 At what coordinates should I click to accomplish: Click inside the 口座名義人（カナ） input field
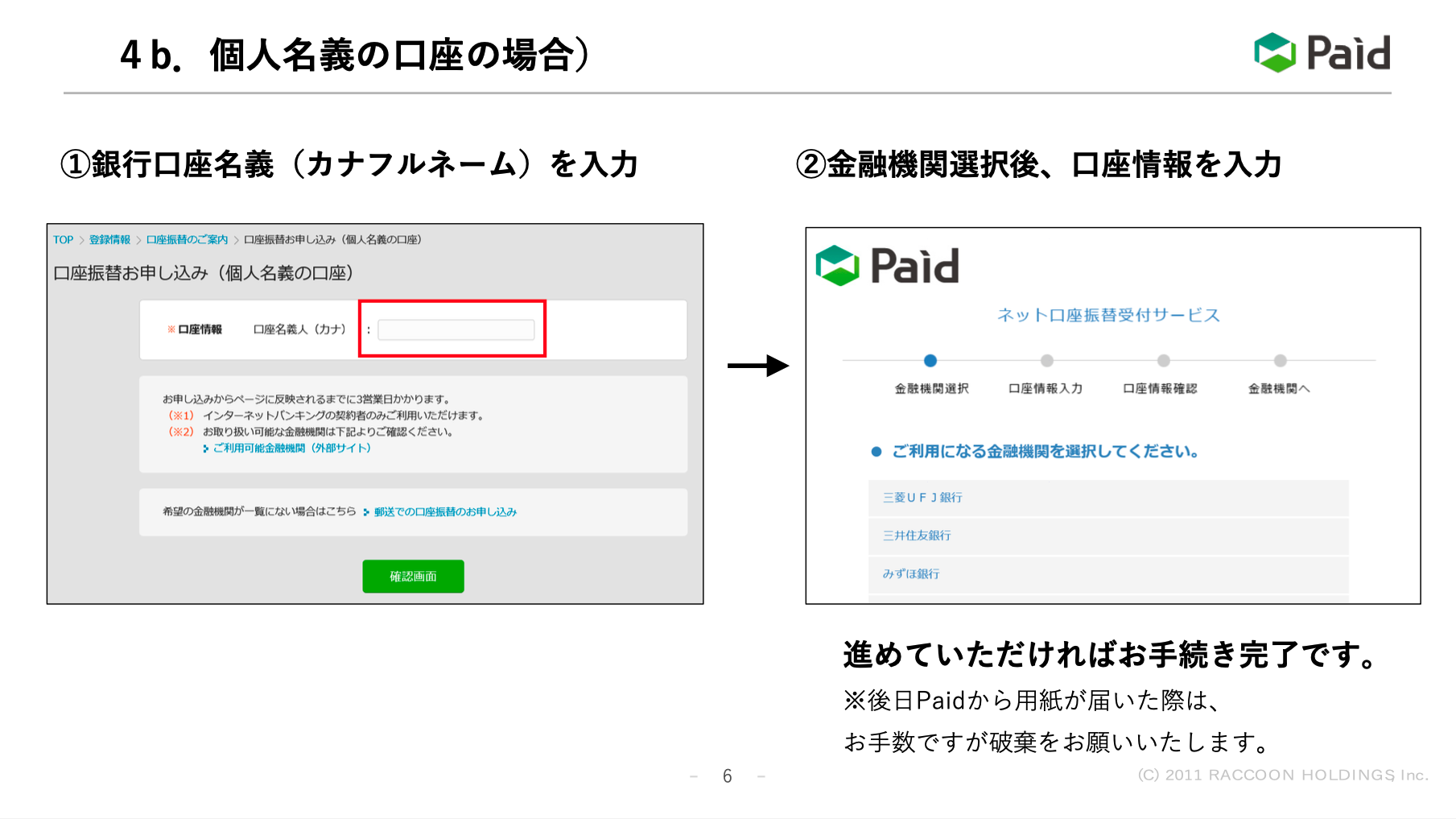455,329
